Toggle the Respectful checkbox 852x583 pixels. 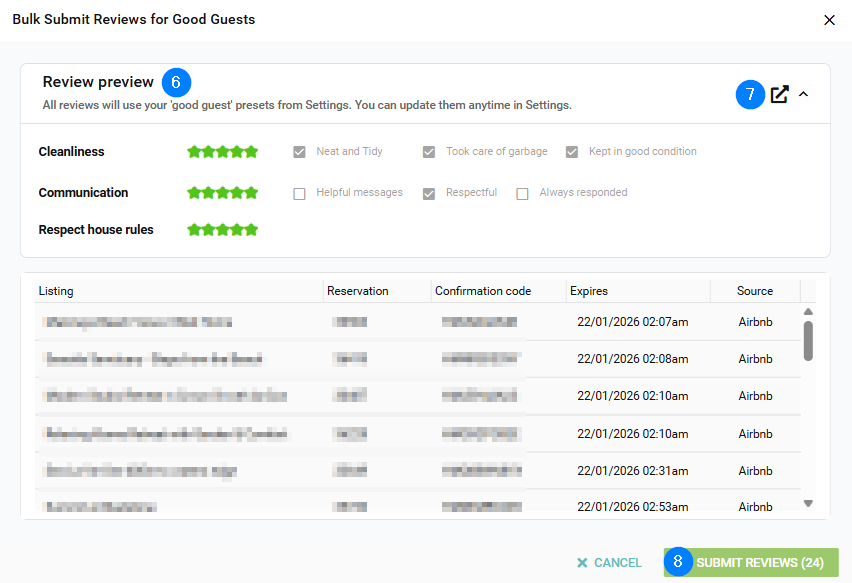pos(429,194)
